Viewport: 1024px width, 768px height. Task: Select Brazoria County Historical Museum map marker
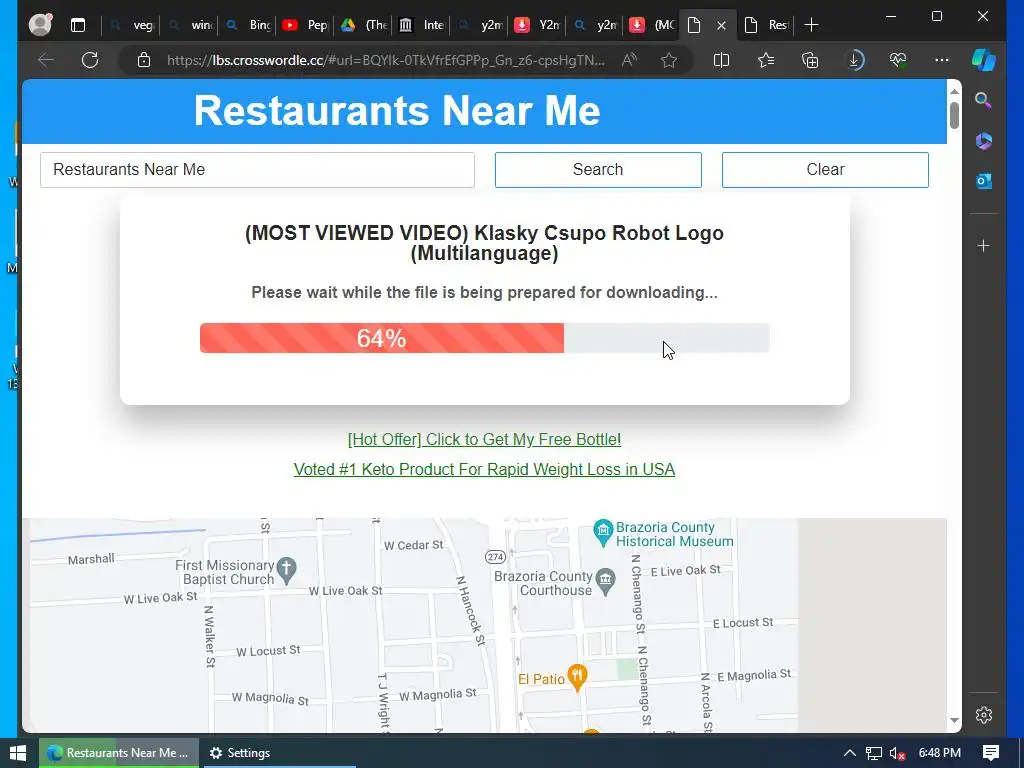pos(602,533)
